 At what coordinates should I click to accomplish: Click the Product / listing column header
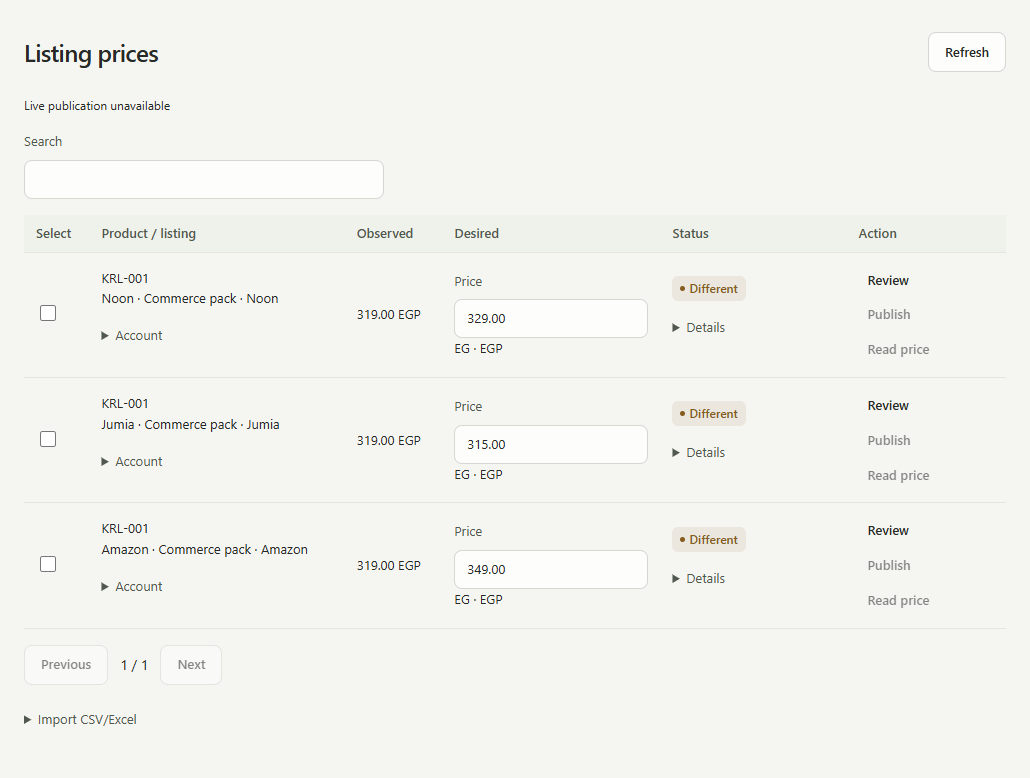point(148,233)
